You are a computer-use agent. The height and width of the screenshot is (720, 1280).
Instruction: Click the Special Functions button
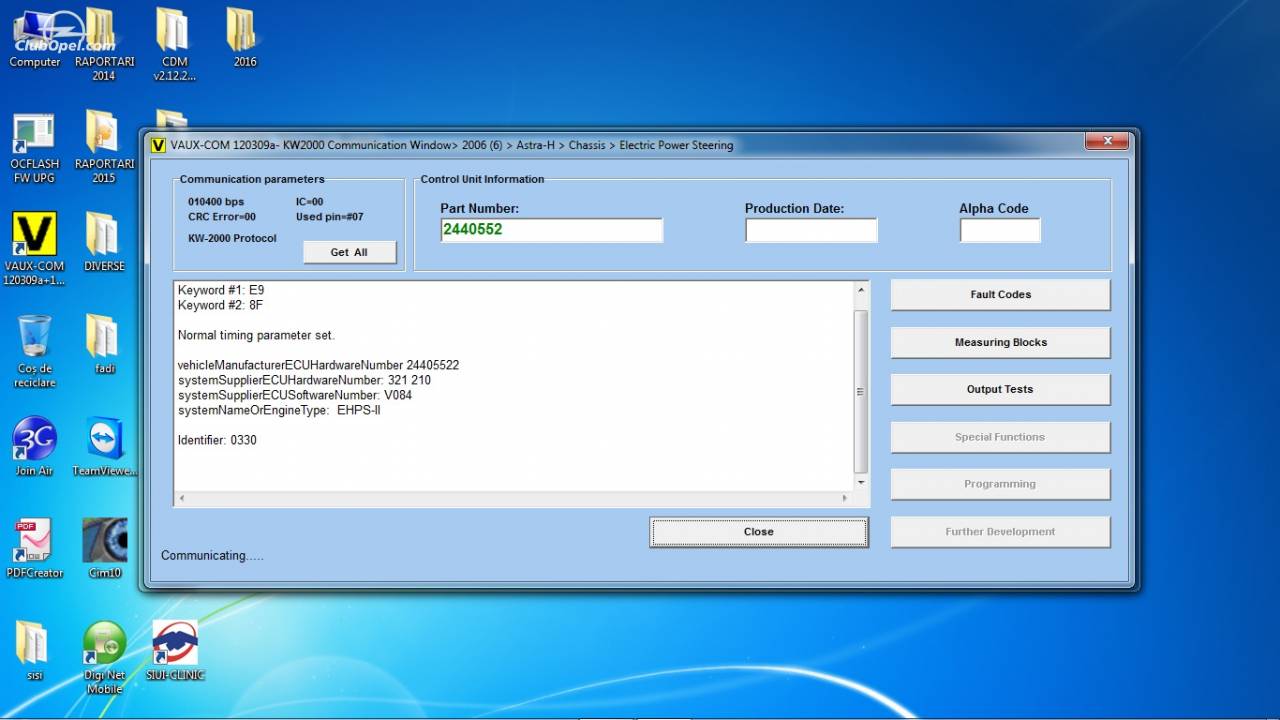[x=1000, y=437]
